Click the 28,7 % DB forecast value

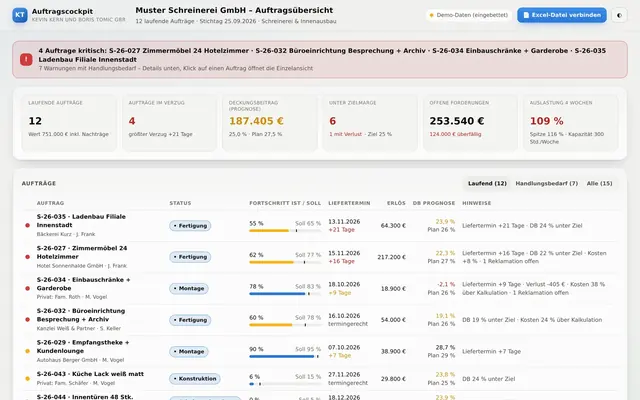point(445,347)
